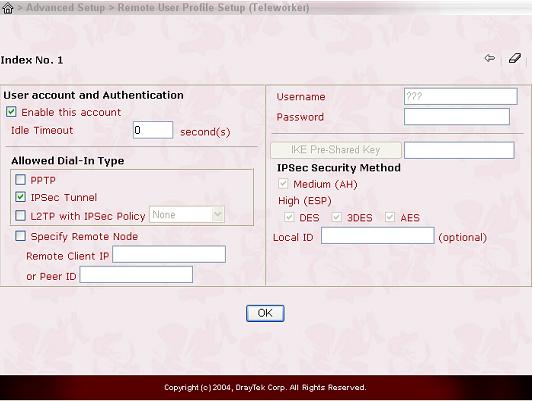Click the IKE Pre-Shared Key button
533x401 pixels.
336,150
